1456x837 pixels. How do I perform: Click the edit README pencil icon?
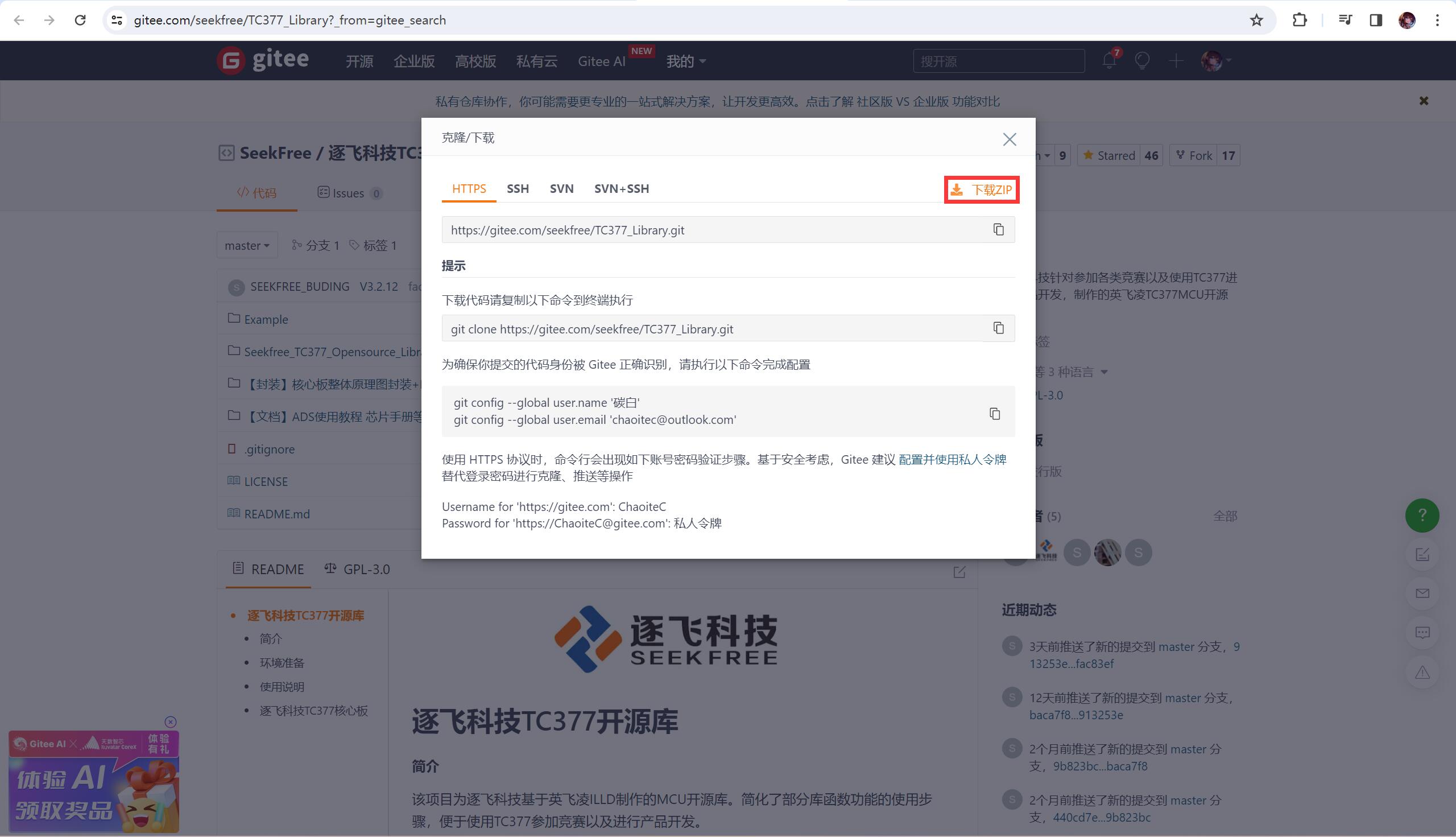[x=959, y=572]
